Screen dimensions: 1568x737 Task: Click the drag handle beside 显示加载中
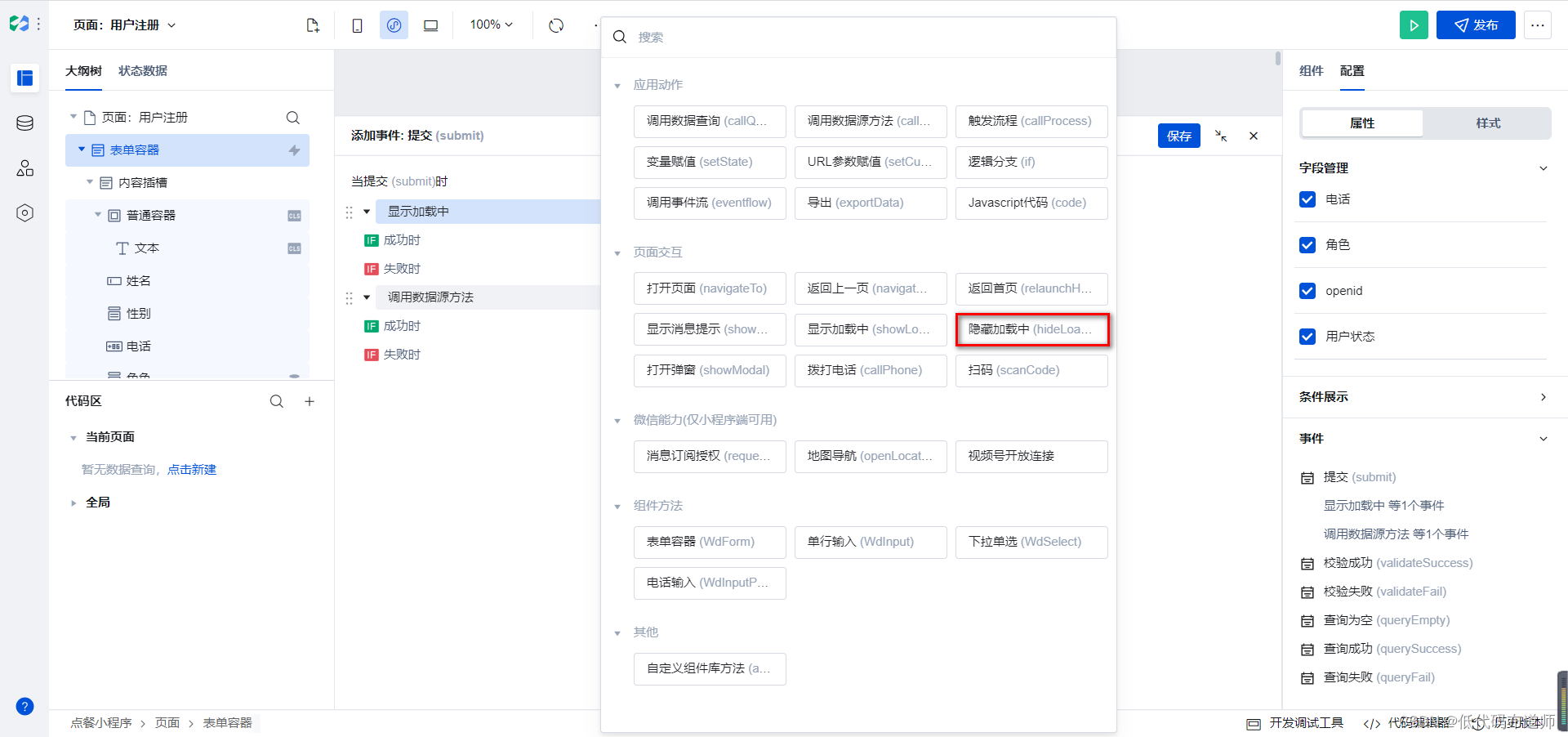[349, 212]
